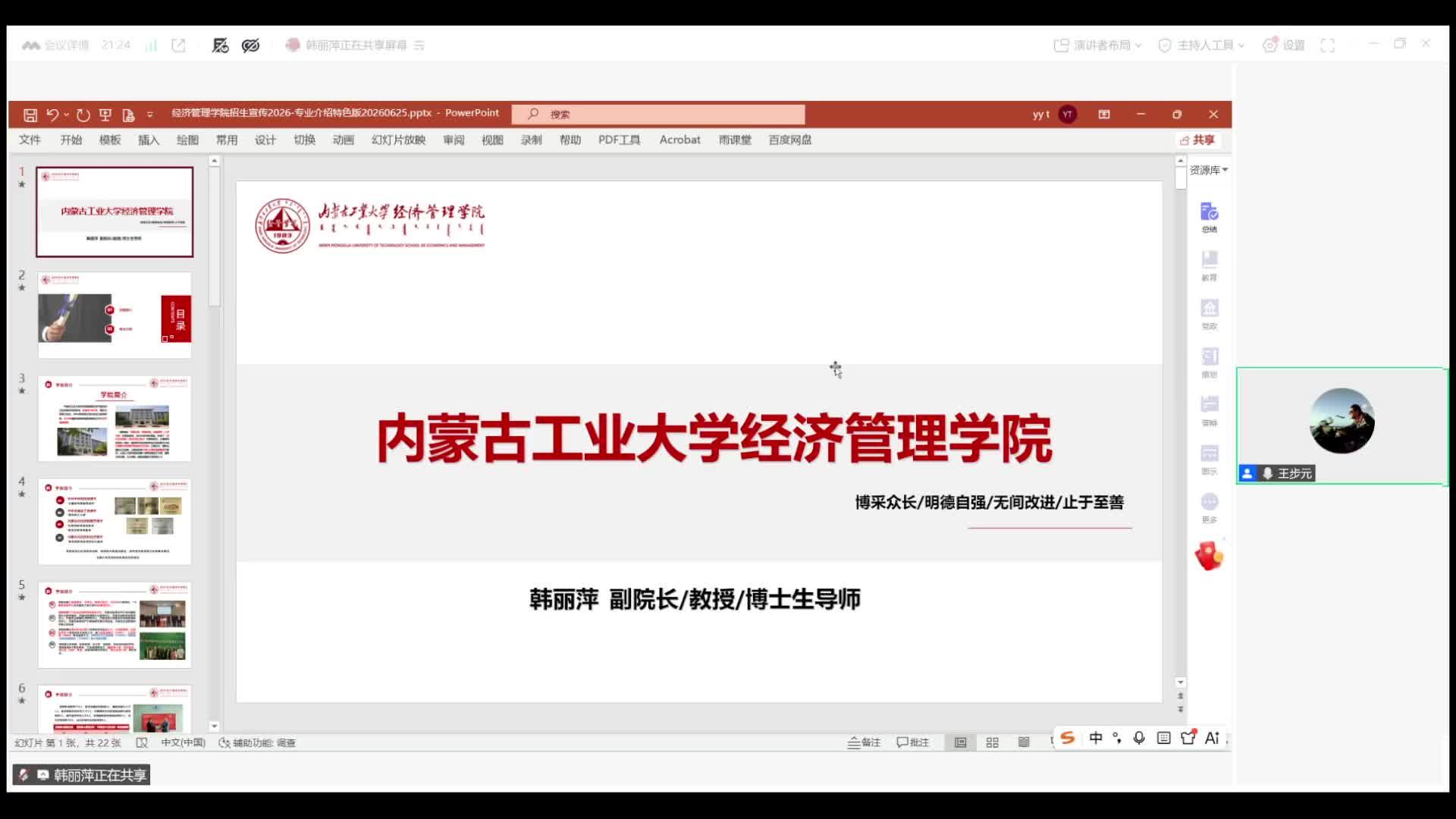The width and height of the screenshot is (1456, 819).
Task: Click the Sogou input method S logo
Action: (1068, 738)
